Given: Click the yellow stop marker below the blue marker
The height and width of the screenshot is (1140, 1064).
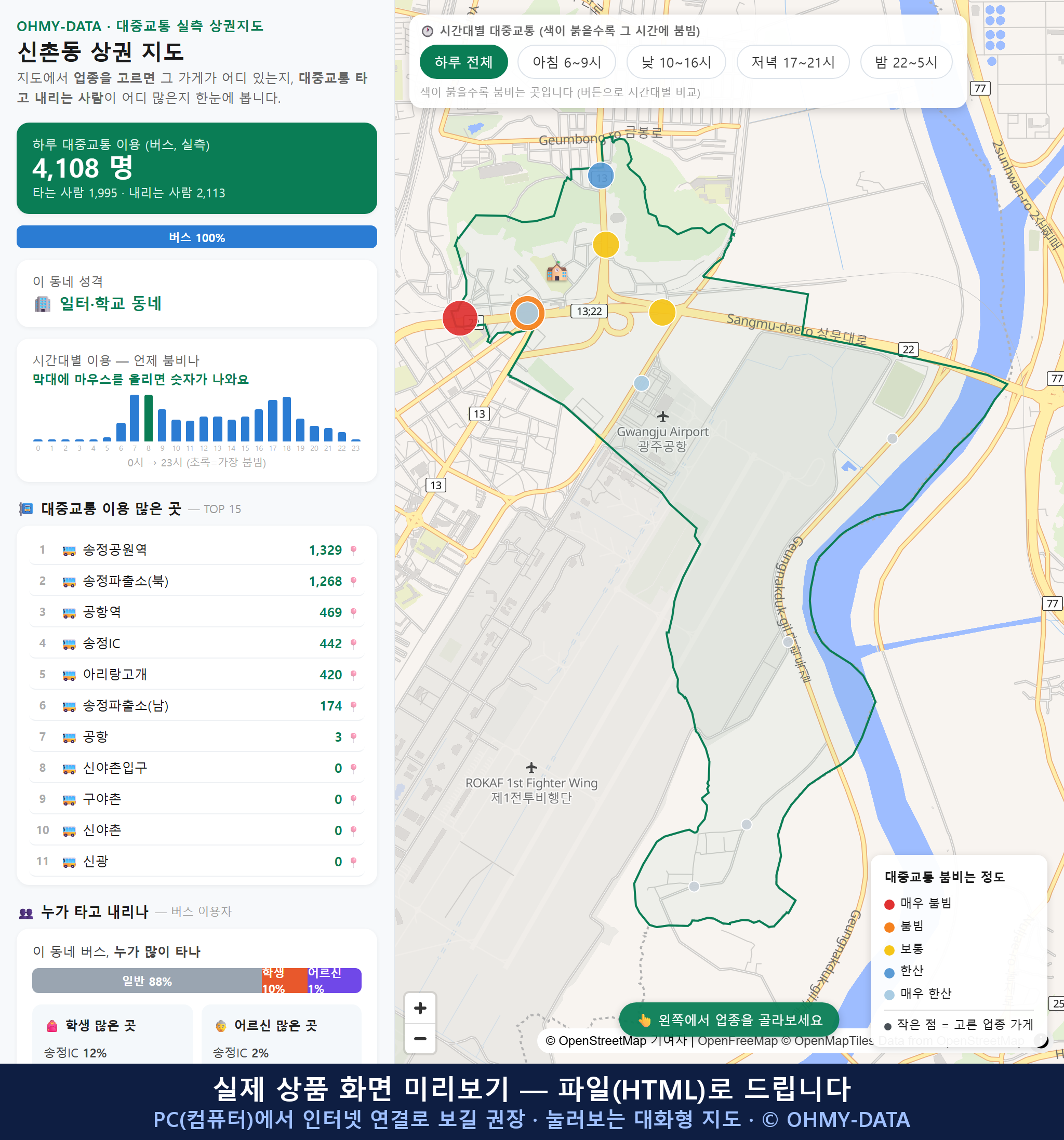Looking at the screenshot, I should [x=606, y=245].
